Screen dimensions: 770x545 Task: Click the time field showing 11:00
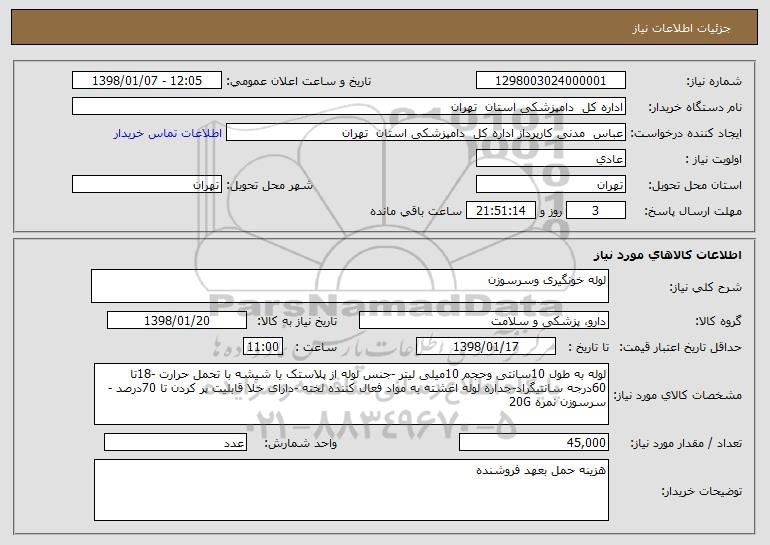click(x=263, y=347)
